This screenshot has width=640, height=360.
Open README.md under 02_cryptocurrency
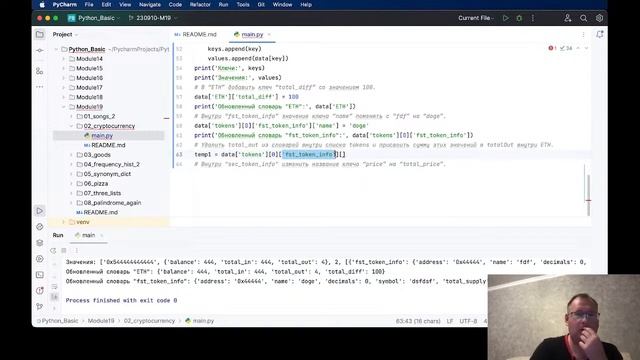coord(108,145)
